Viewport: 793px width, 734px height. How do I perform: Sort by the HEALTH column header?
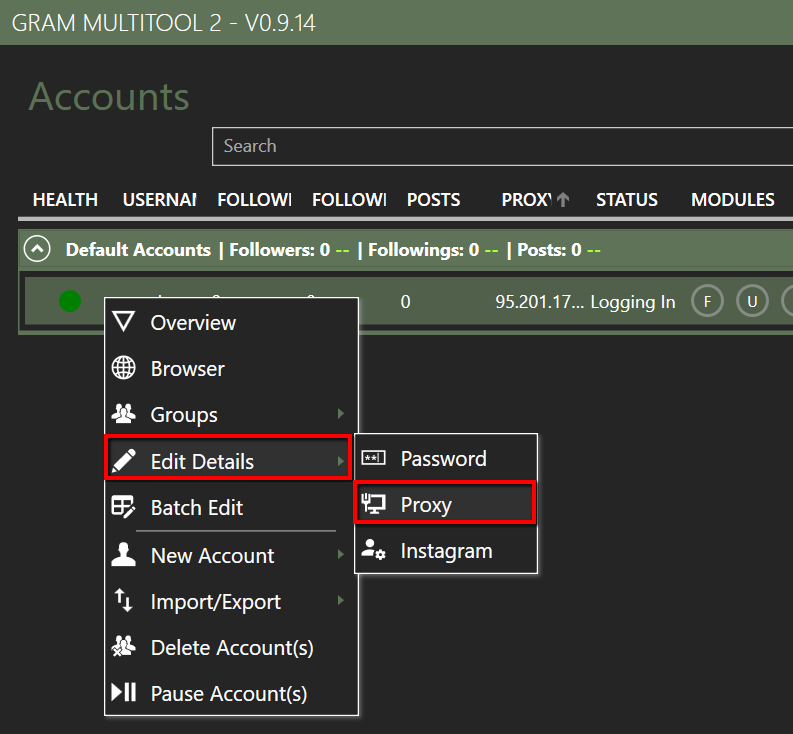(x=65, y=200)
